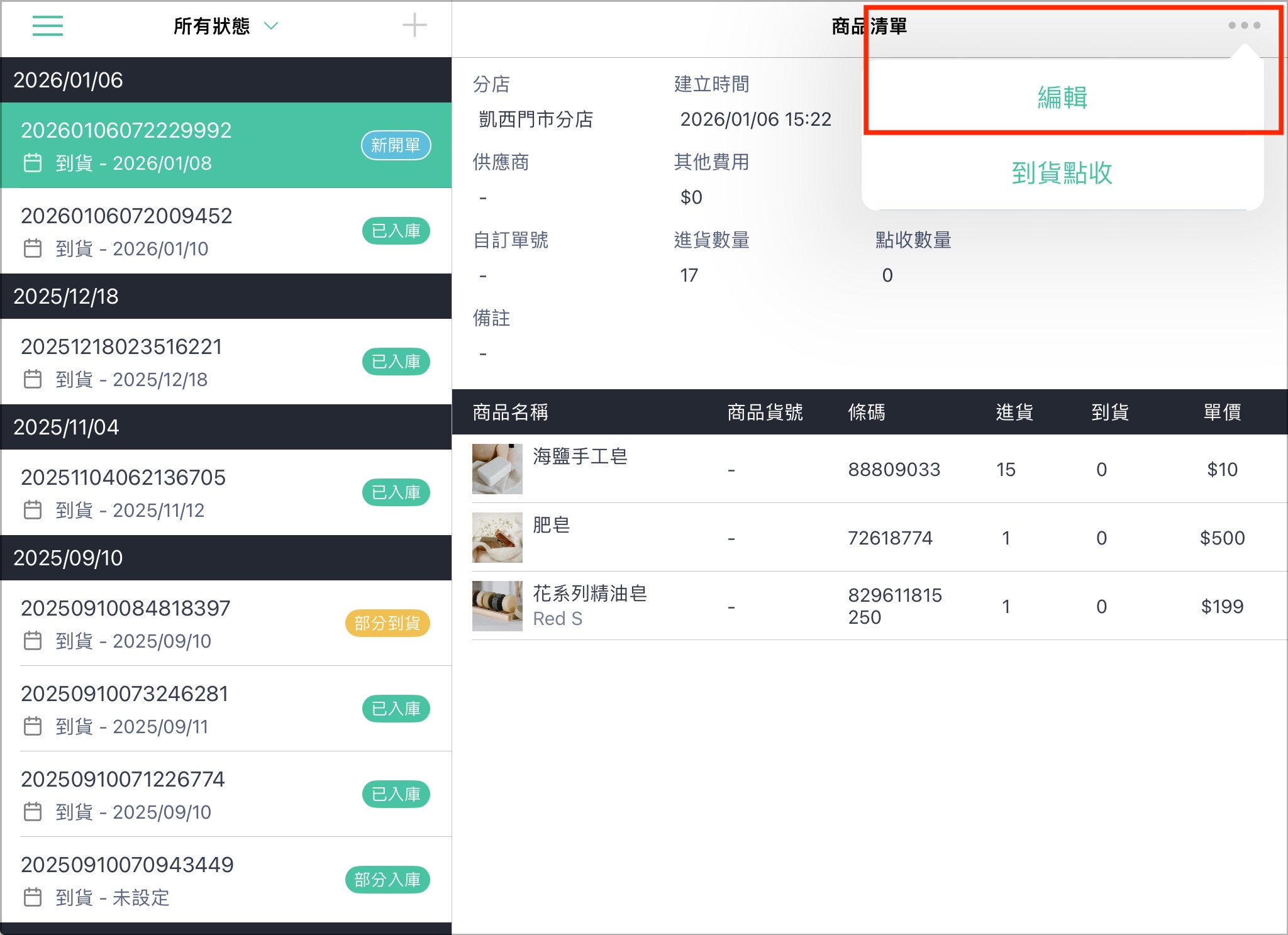Open the 肥皂 product thumbnail
Image resolution: width=1288 pixels, height=935 pixels.
pyautogui.click(x=497, y=538)
